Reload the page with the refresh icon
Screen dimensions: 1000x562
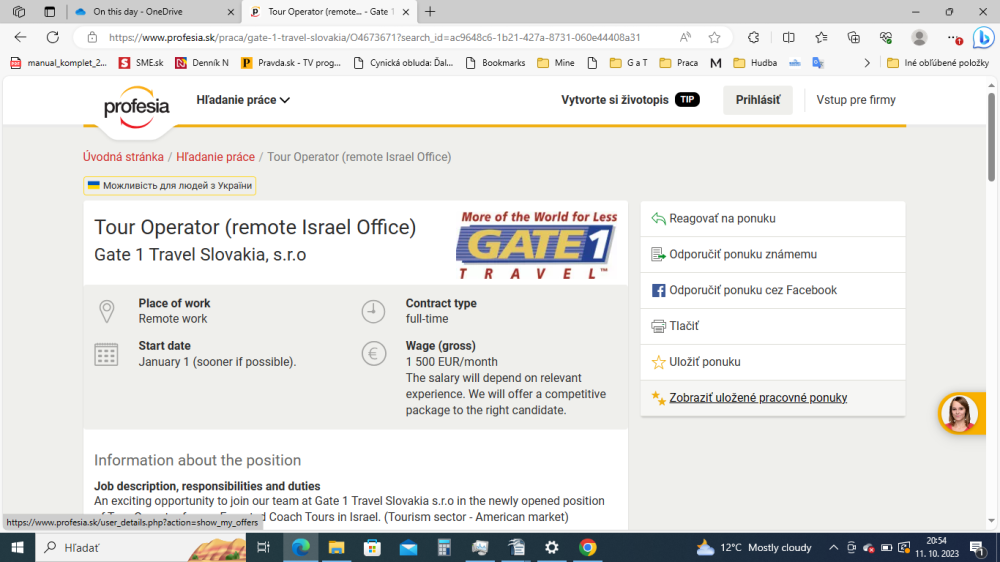[53, 38]
